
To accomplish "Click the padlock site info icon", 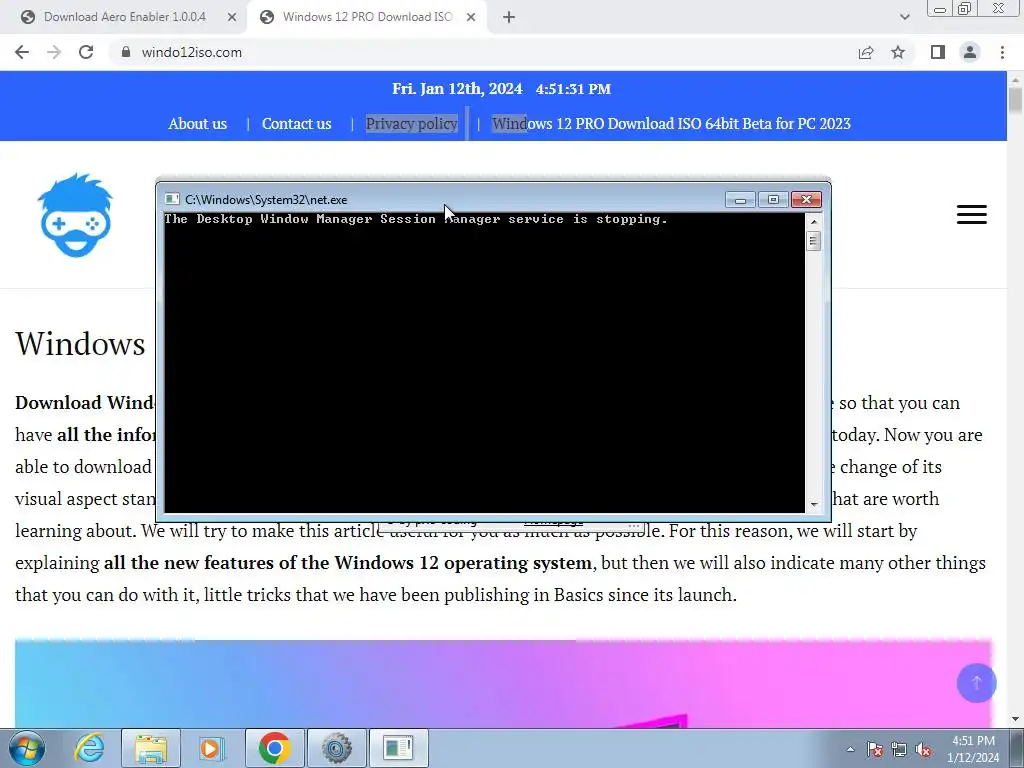I will (126, 52).
